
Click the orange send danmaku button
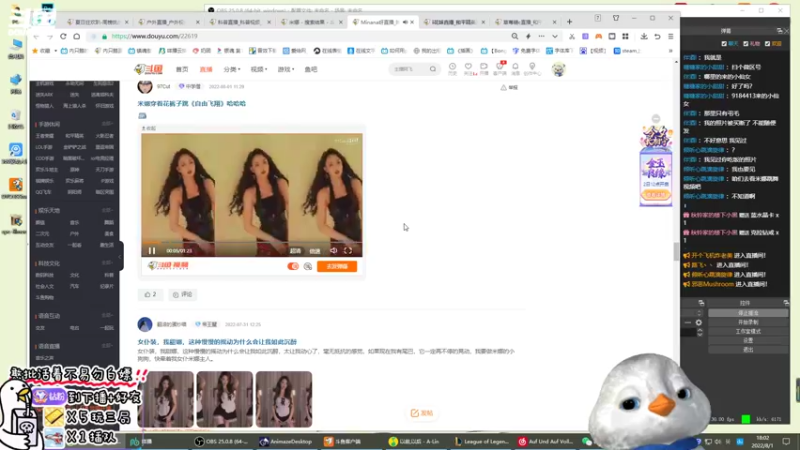[x=337, y=266]
